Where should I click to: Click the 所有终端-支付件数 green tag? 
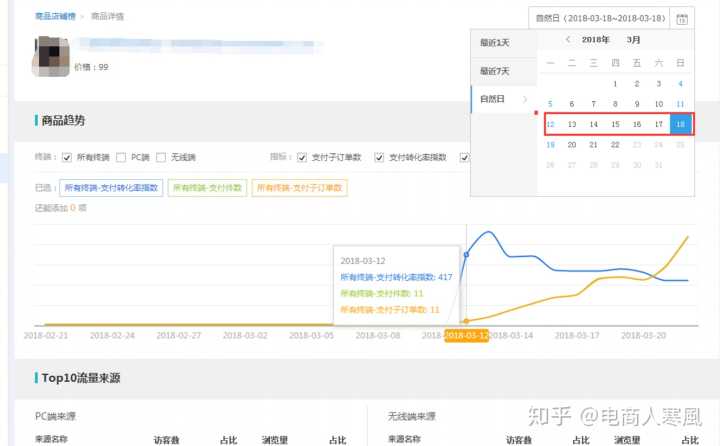coord(207,187)
